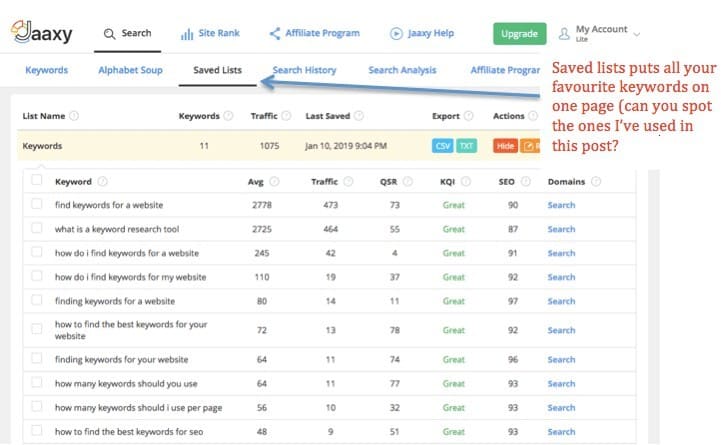Image resolution: width=721 pixels, height=445 pixels.
Task: Check 'find keywords for a website' row
Action: (36, 204)
